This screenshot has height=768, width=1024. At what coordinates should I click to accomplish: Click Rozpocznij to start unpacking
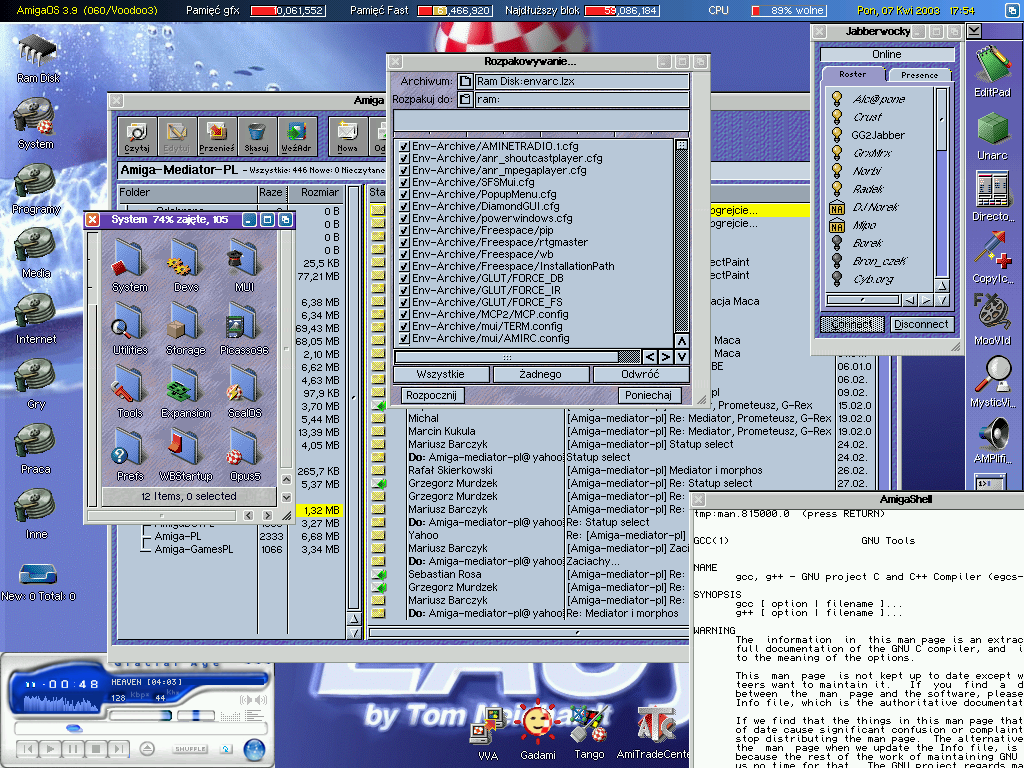pyautogui.click(x=433, y=395)
